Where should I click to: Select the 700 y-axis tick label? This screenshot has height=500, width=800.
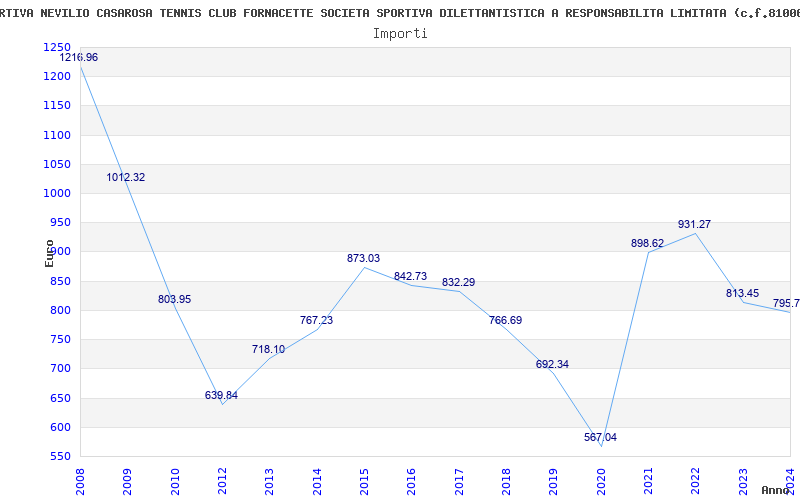click(60, 368)
